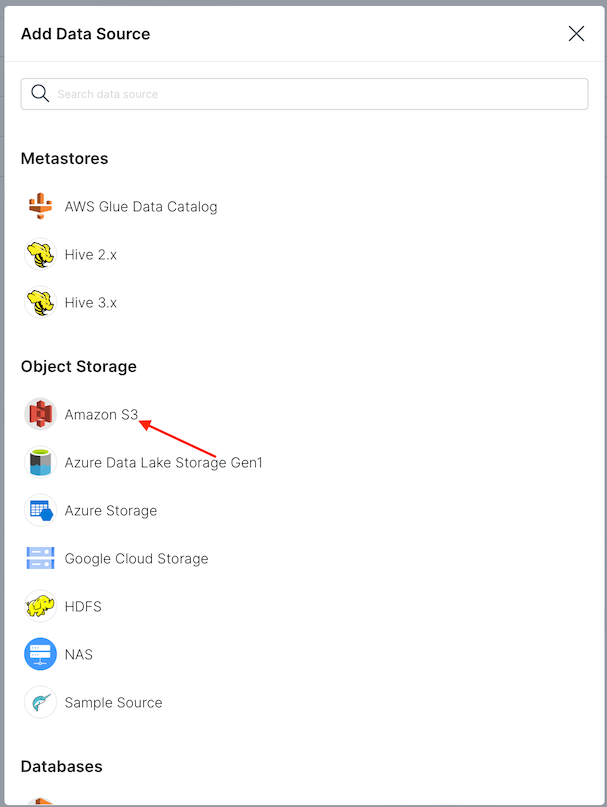Choose the Google Cloud Storage label
This screenshot has width=607, height=807.
(x=136, y=559)
